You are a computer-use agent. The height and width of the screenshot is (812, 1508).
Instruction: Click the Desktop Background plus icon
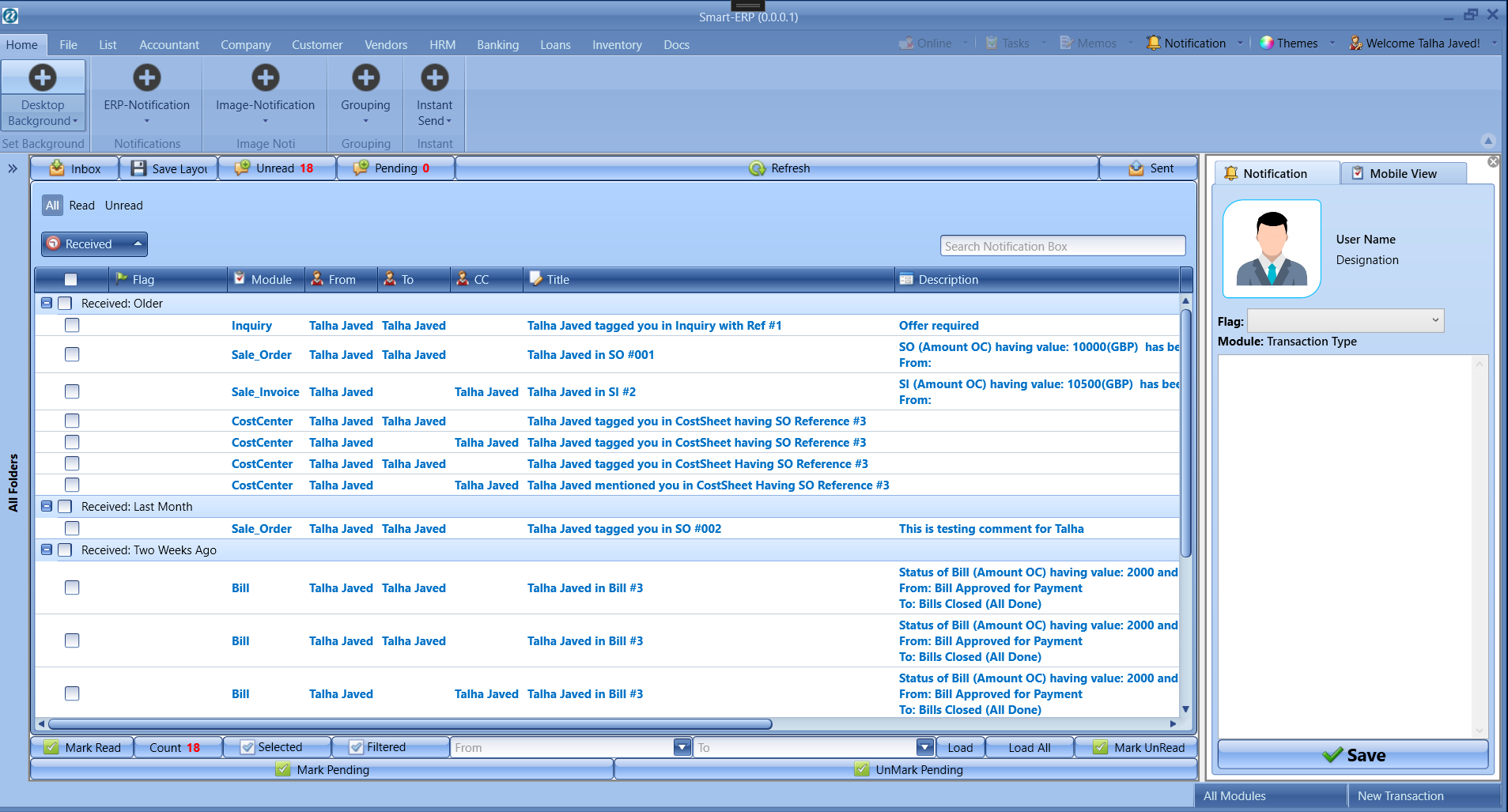[x=43, y=77]
